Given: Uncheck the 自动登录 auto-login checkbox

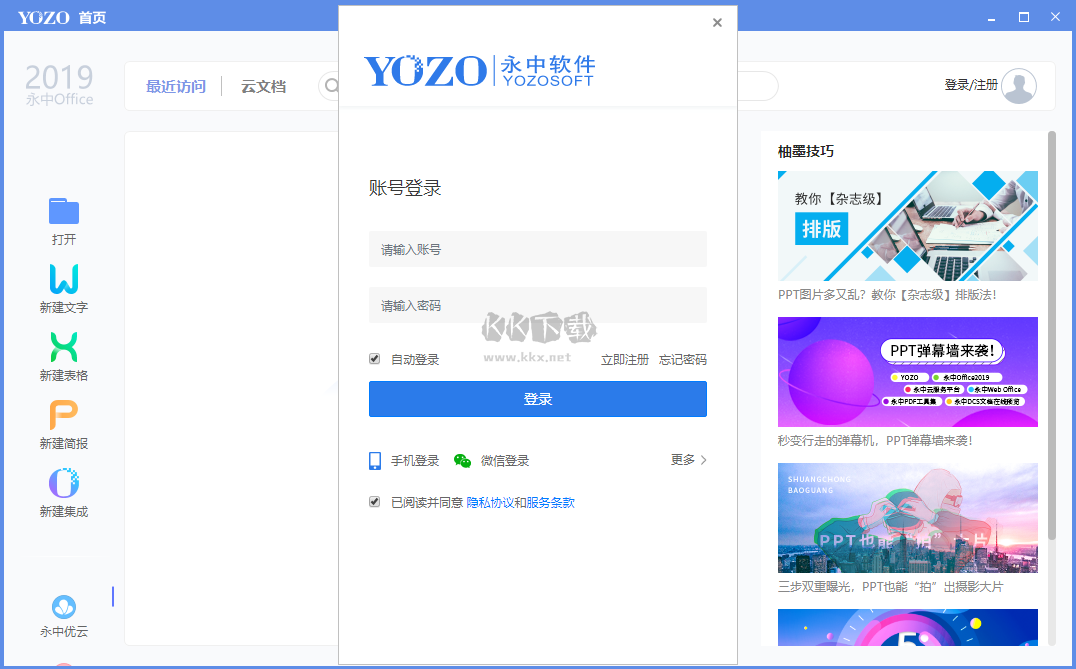Looking at the screenshot, I should coord(374,358).
